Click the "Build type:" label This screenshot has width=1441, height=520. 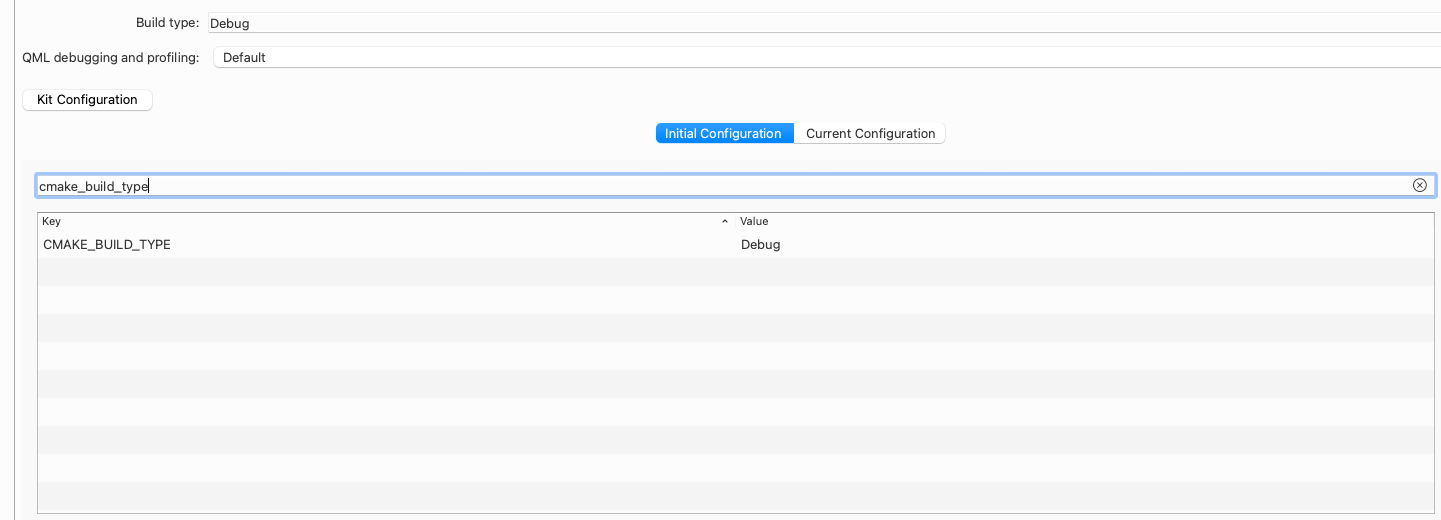click(x=167, y=23)
